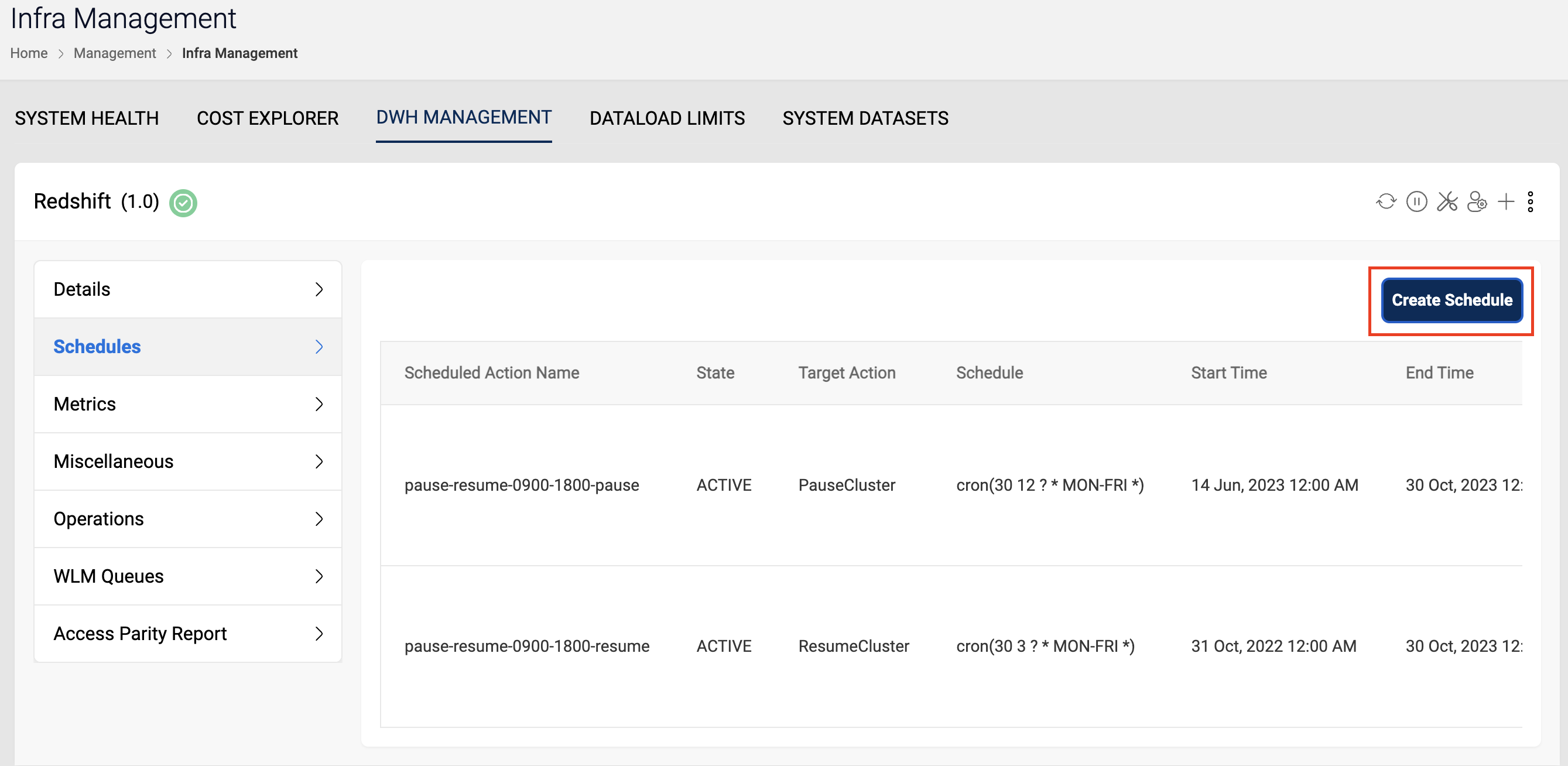Click the Create Schedule button
Screen dimensions: 1568x766
click(1452, 299)
